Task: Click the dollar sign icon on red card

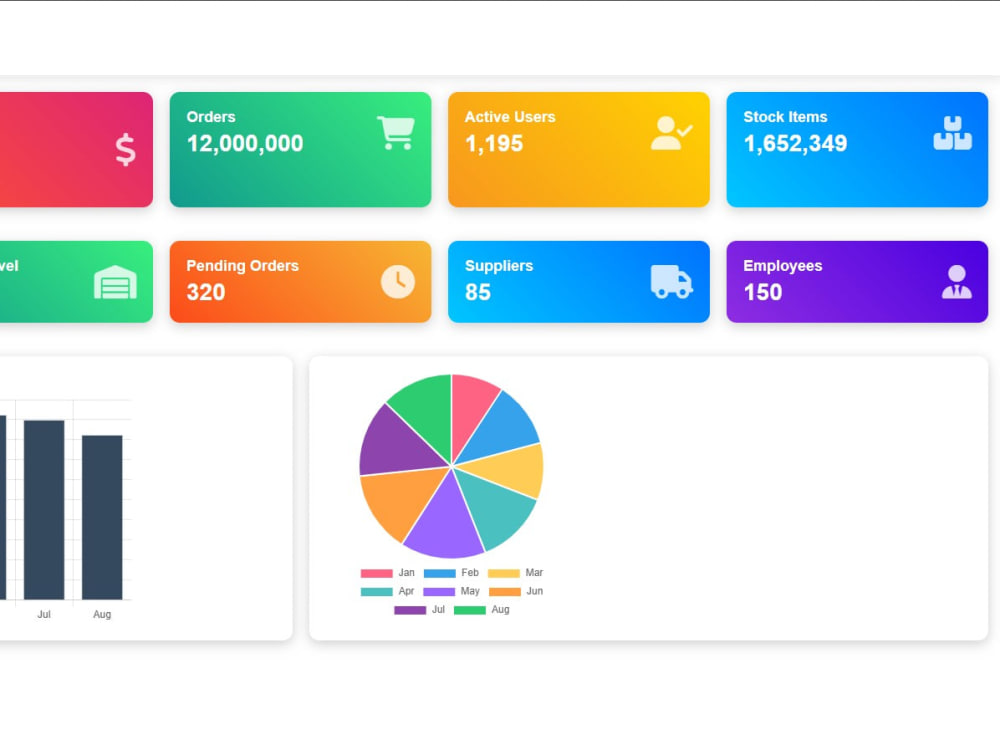Action: pyautogui.click(x=126, y=150)
